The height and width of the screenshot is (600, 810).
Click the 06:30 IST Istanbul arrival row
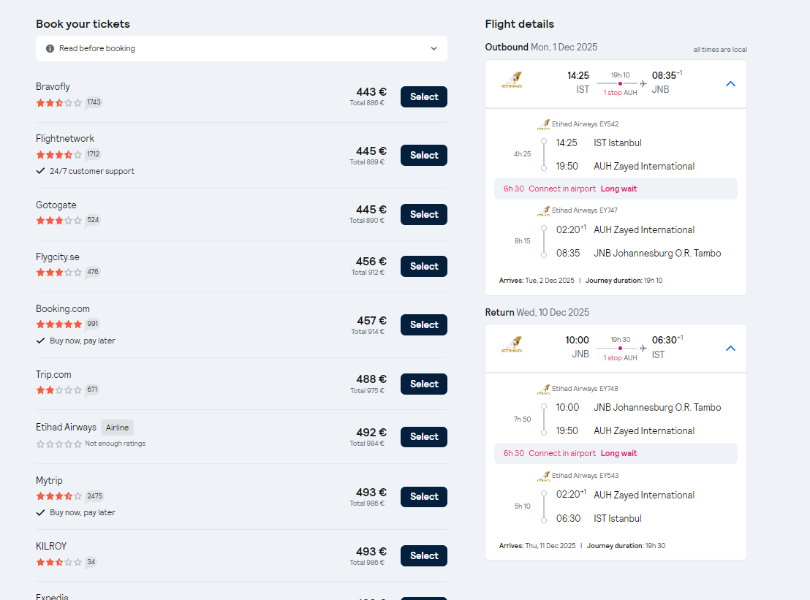pyautogui.click(x=599, y=518)
